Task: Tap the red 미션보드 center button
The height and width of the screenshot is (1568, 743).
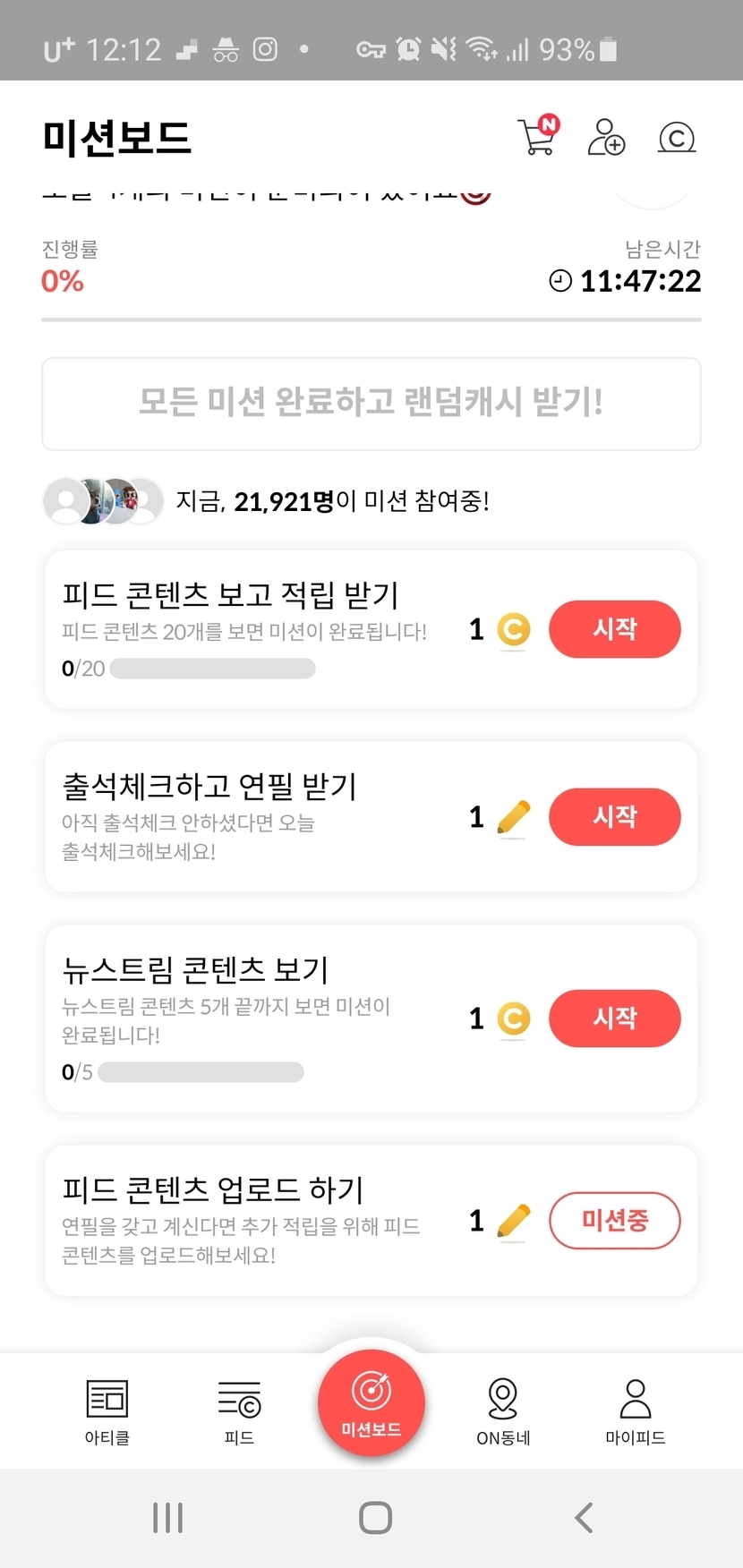Action: coord(371,1402)
